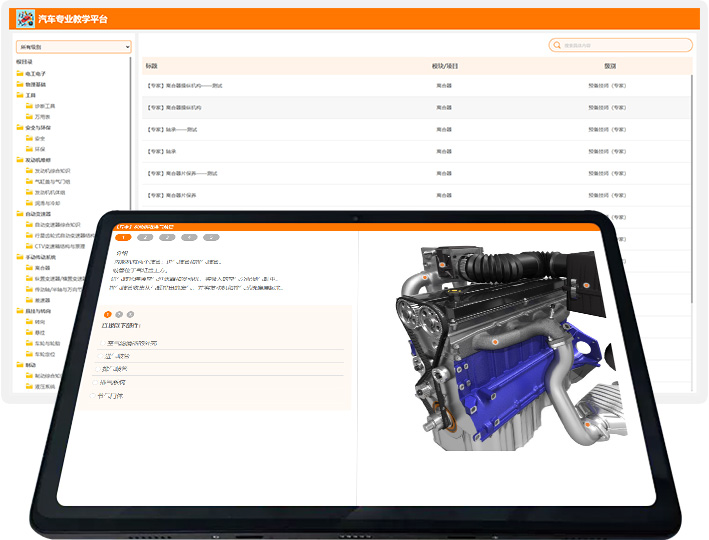Select the first answer option on the tablet quiz
This screenshot has width=709, height=540.
coord(104,343)
